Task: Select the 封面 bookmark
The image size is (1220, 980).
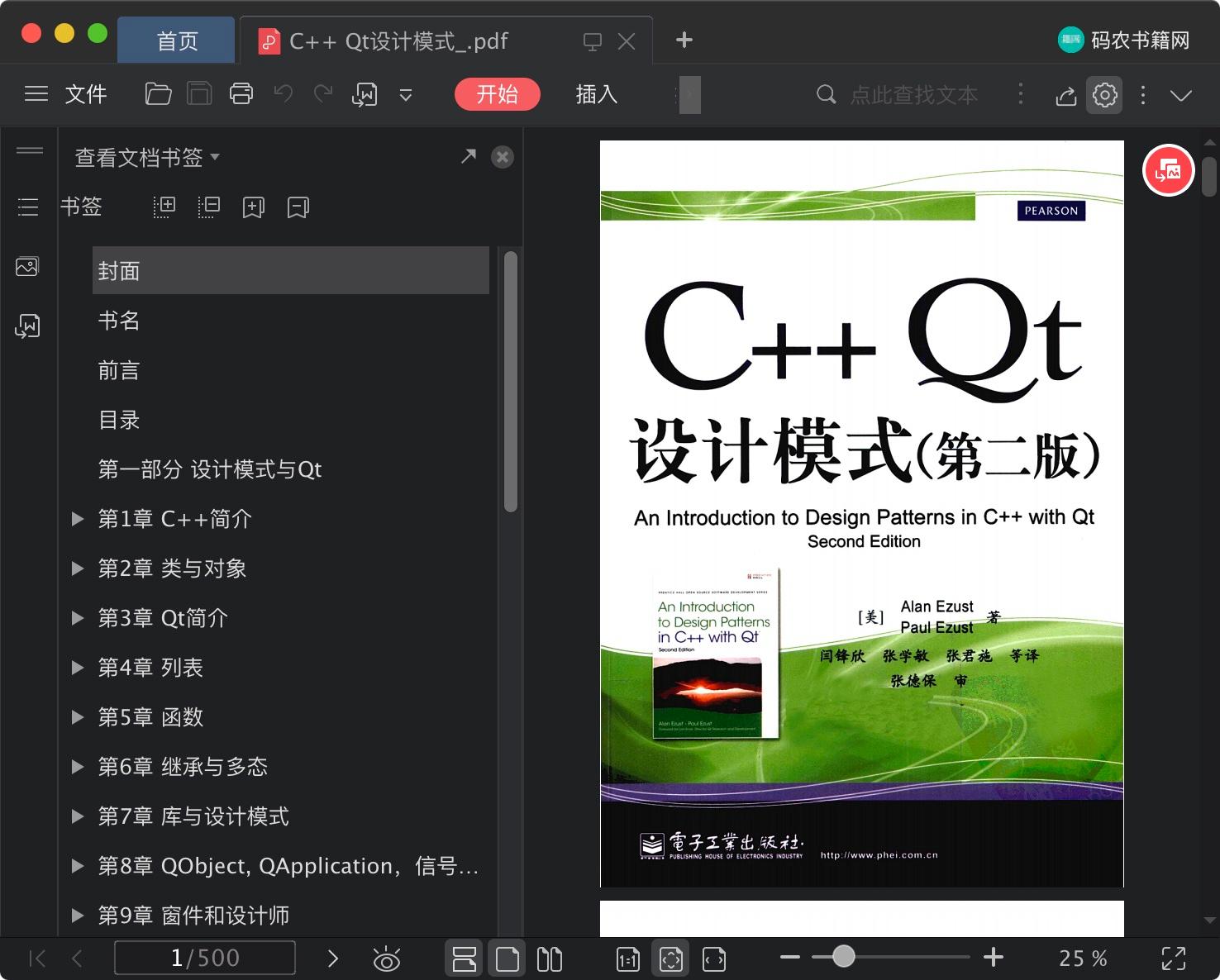Action: pos(291,270)
